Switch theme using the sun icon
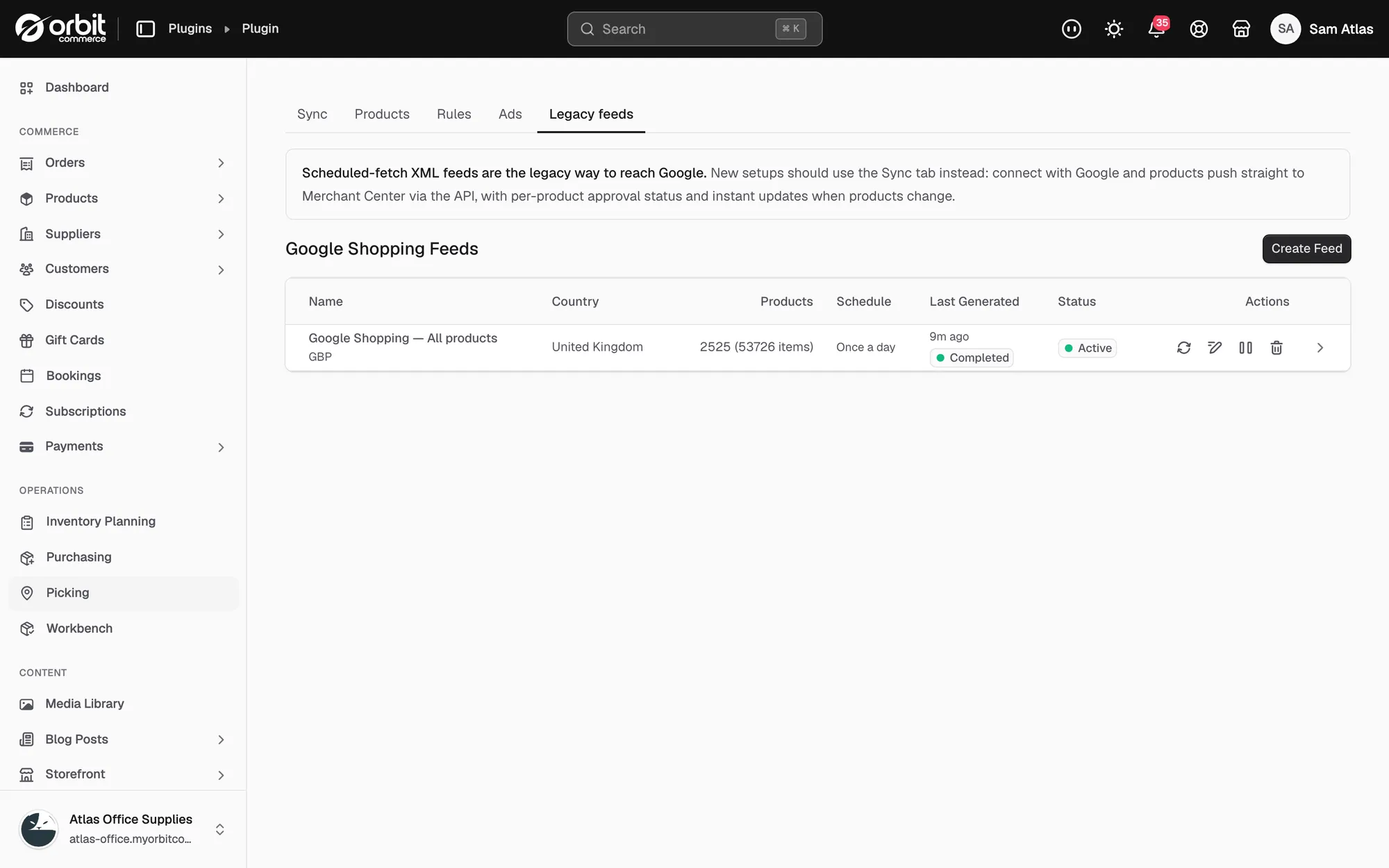 coord(1114,28)
